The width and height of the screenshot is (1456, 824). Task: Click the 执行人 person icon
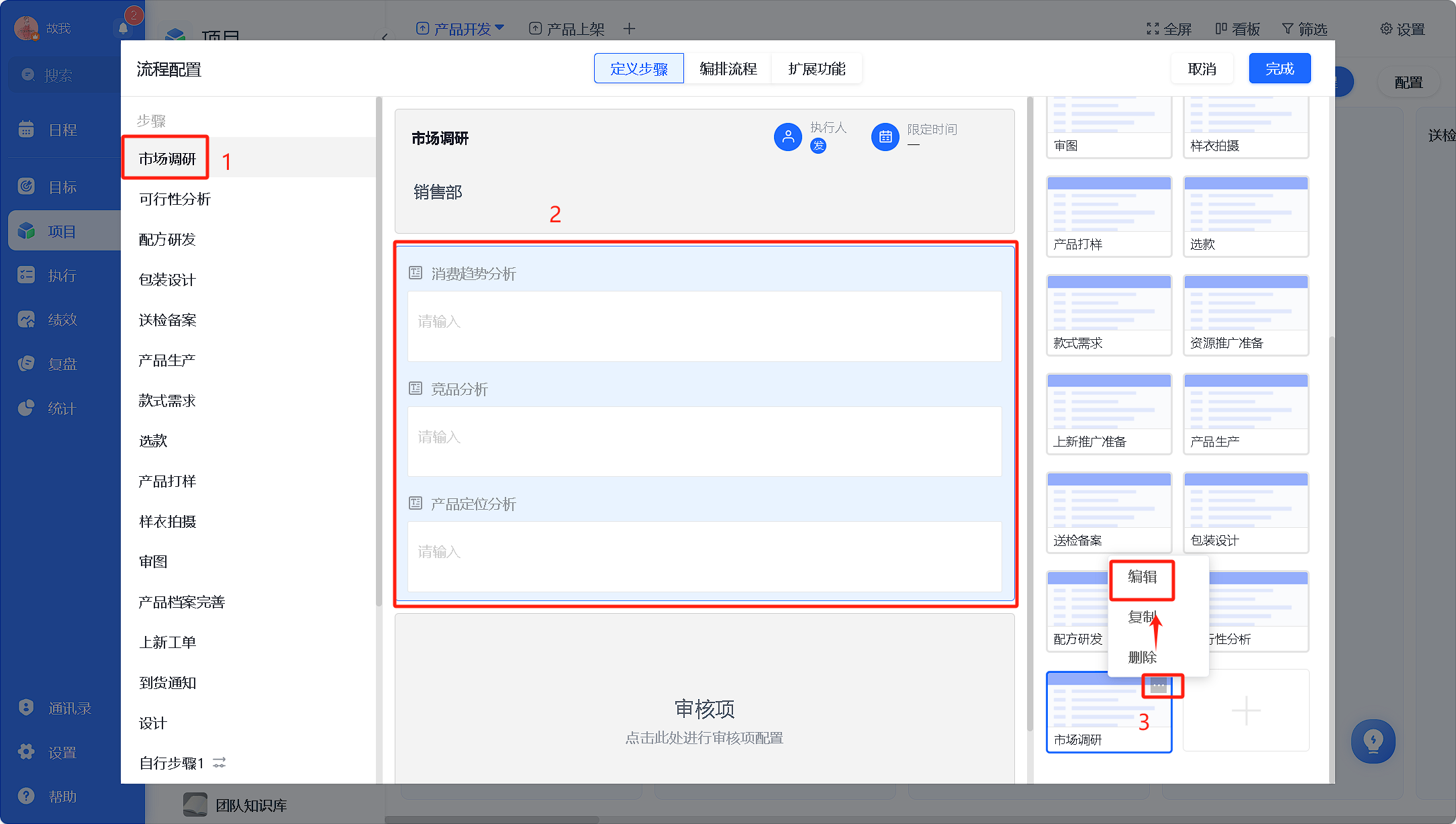point(788,137)
